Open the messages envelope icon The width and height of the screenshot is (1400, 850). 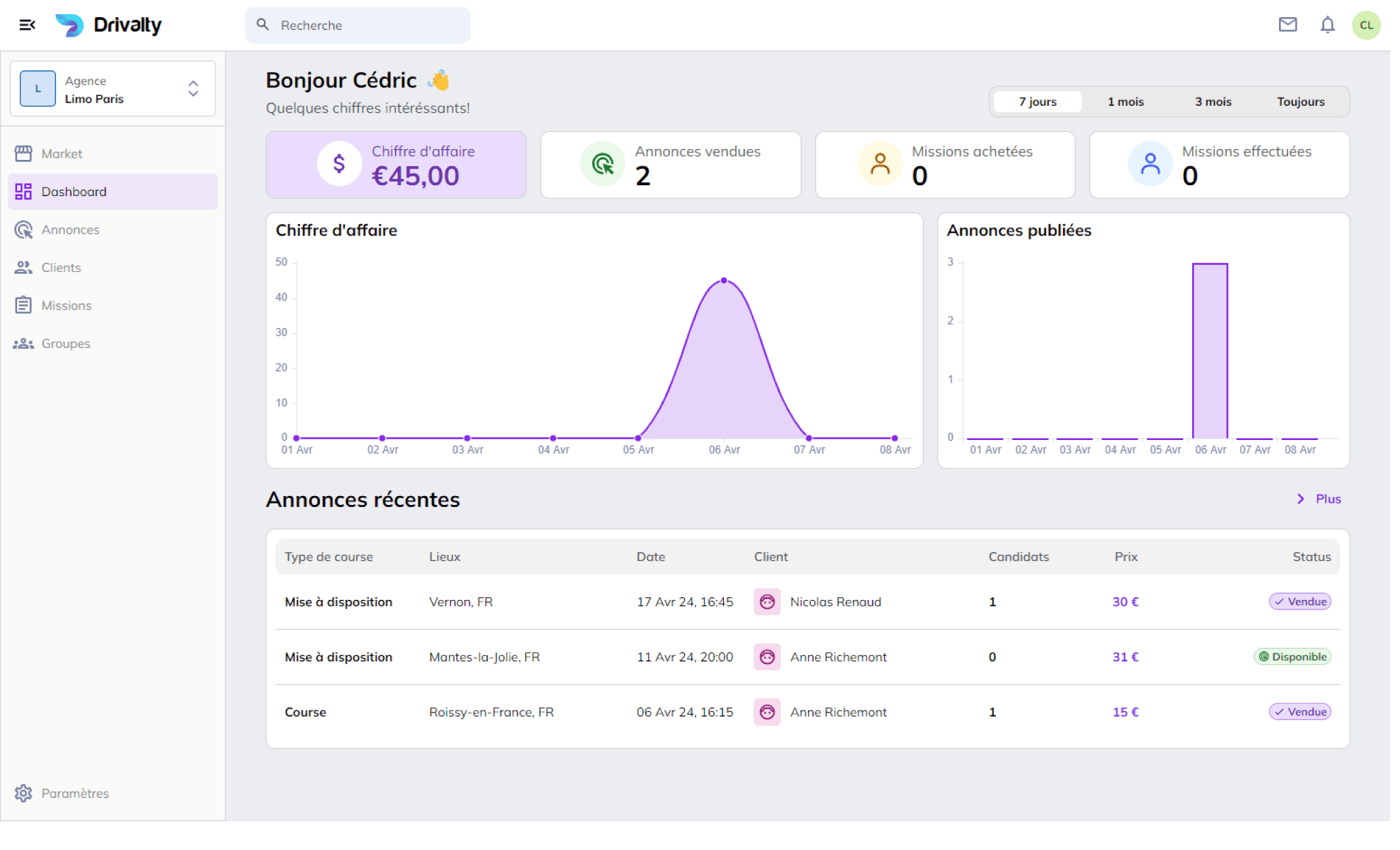click(x=1288, y=25)
